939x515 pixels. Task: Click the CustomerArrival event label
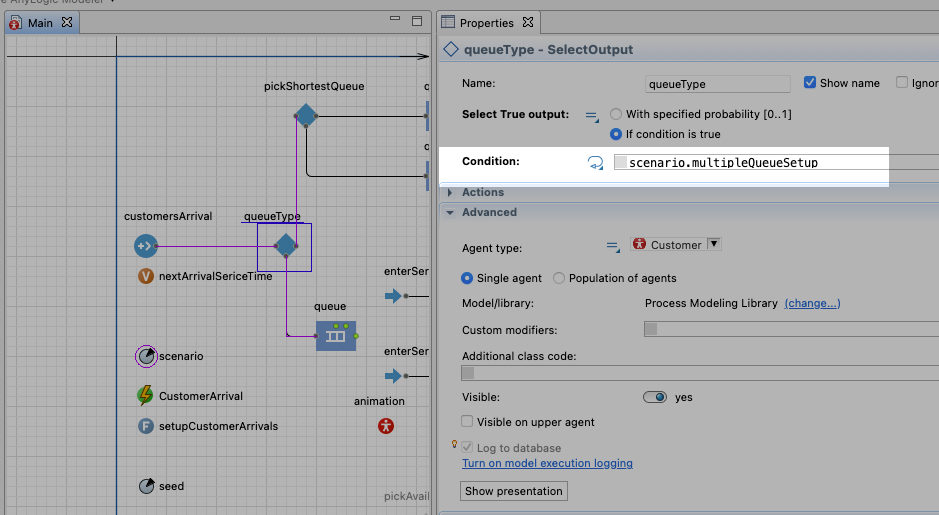[201, 396]
